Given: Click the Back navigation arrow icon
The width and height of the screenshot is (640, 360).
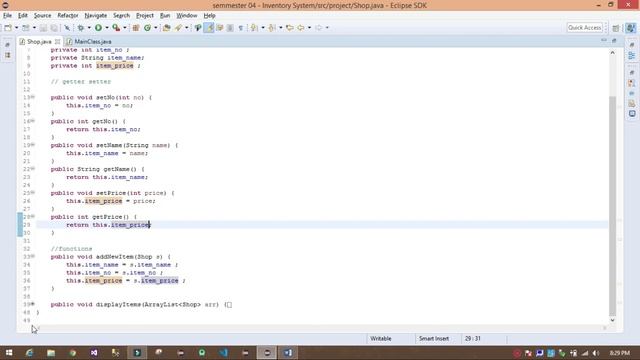Looking at the screenshot, I should [301, 28].
